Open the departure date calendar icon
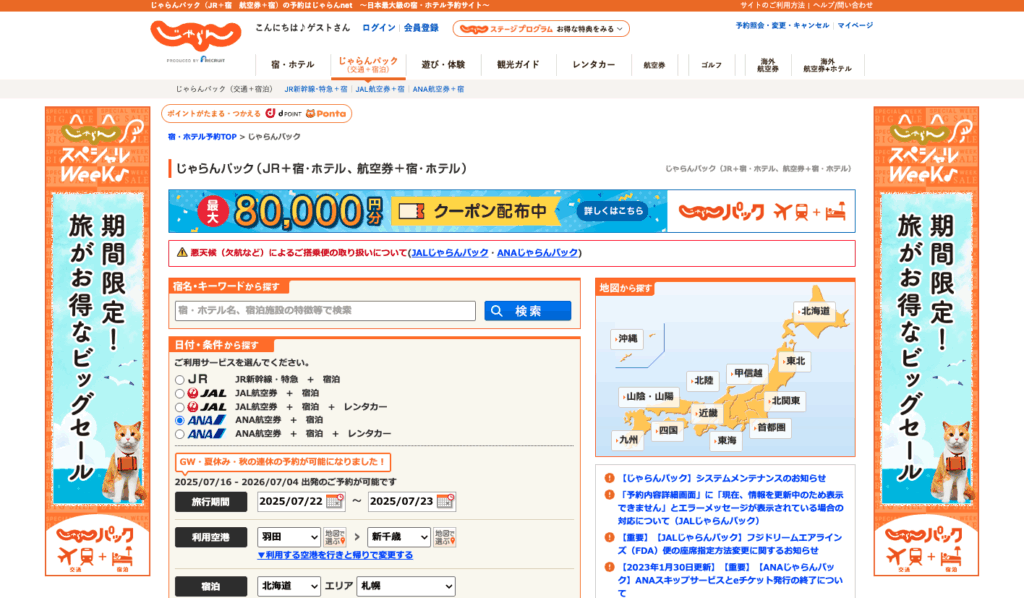 click(334, 501)
